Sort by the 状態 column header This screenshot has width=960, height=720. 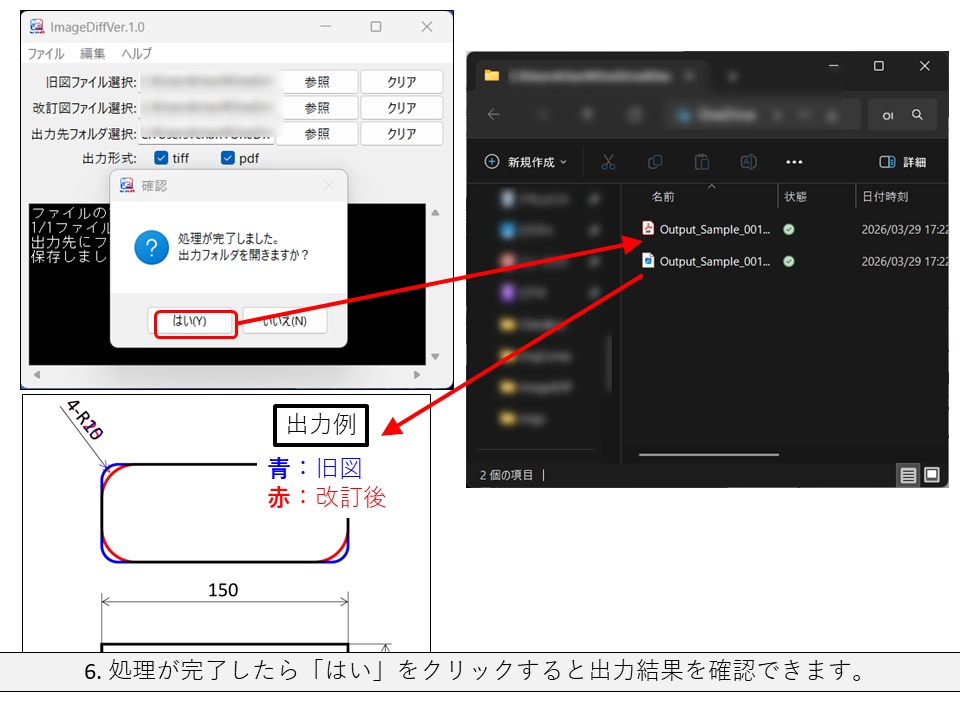(x=795, y=197)
